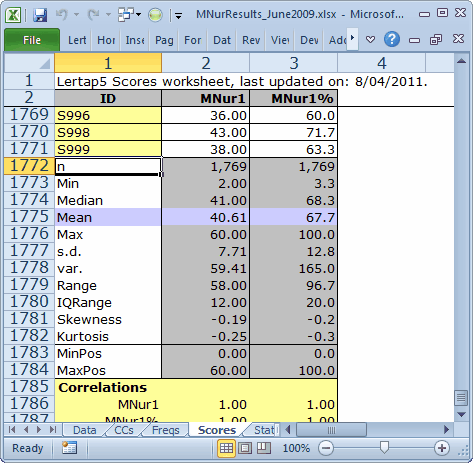473x463 pixels.
Task: Select the Kurtosis value -0.25
Action: pos(206,336)
